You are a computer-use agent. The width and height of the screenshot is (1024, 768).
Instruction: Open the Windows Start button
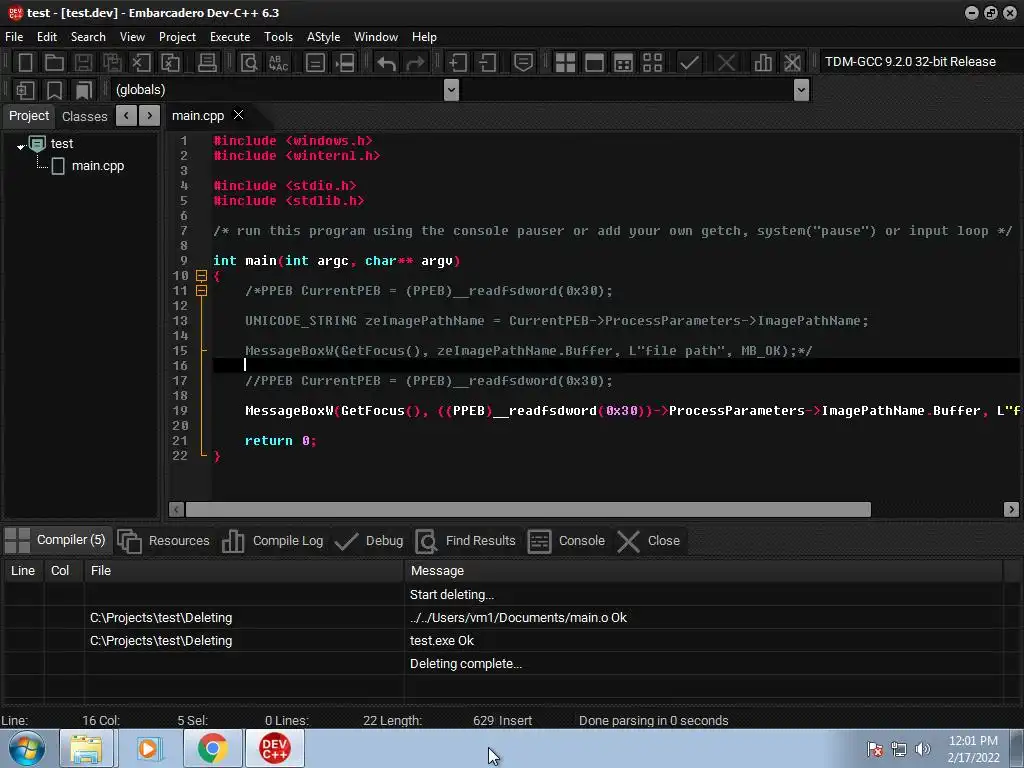[x=26, y=748]
